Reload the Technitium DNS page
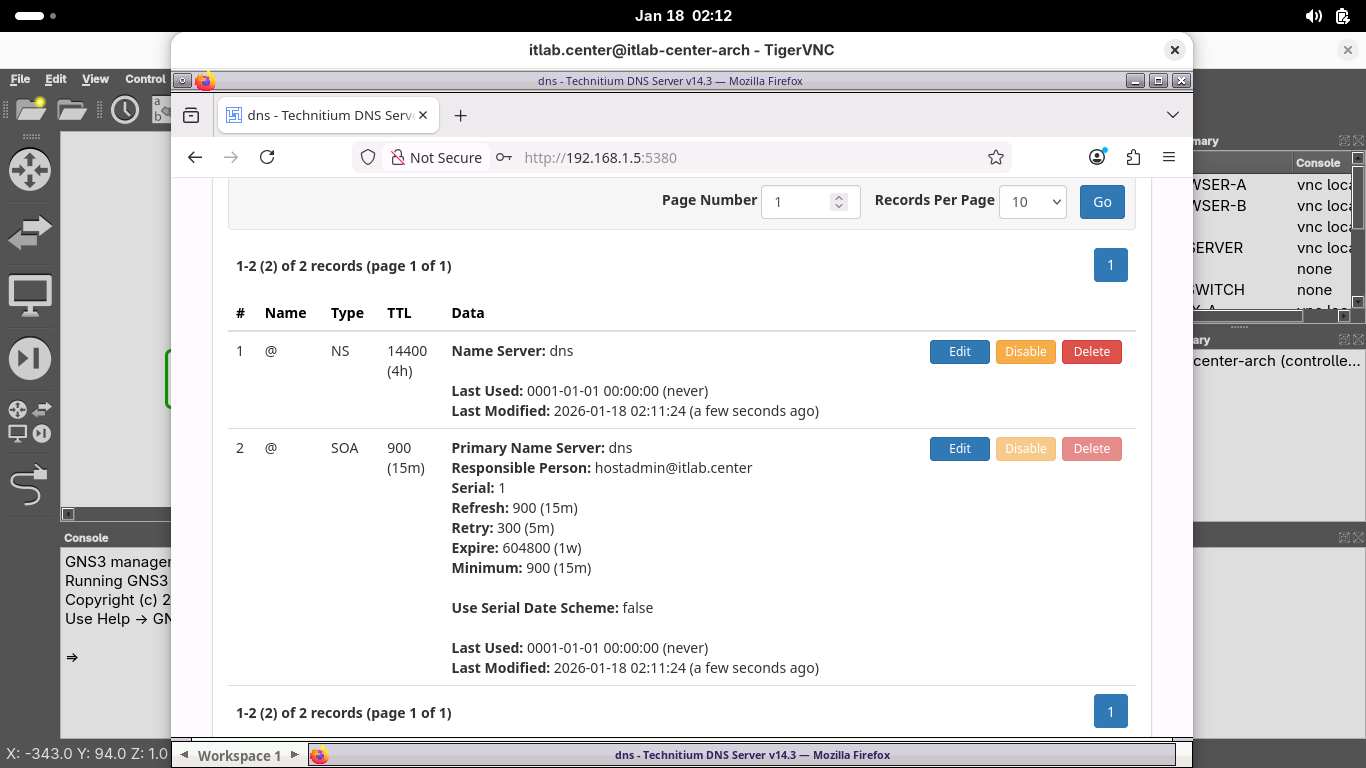The width and height of the screenshot is (1366, 768). (x=267, y=157)
